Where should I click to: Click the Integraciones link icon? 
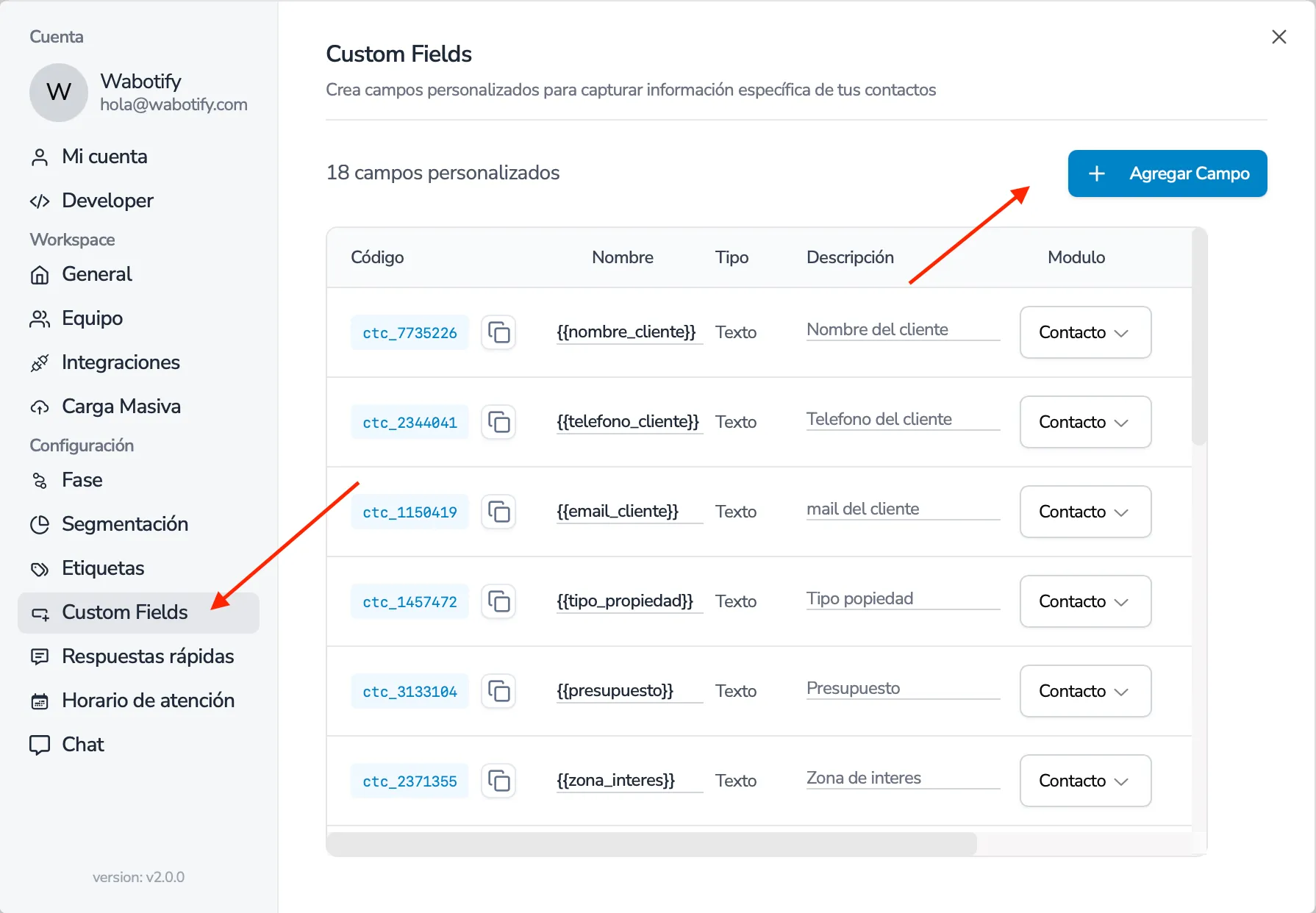tap(40, 362)
